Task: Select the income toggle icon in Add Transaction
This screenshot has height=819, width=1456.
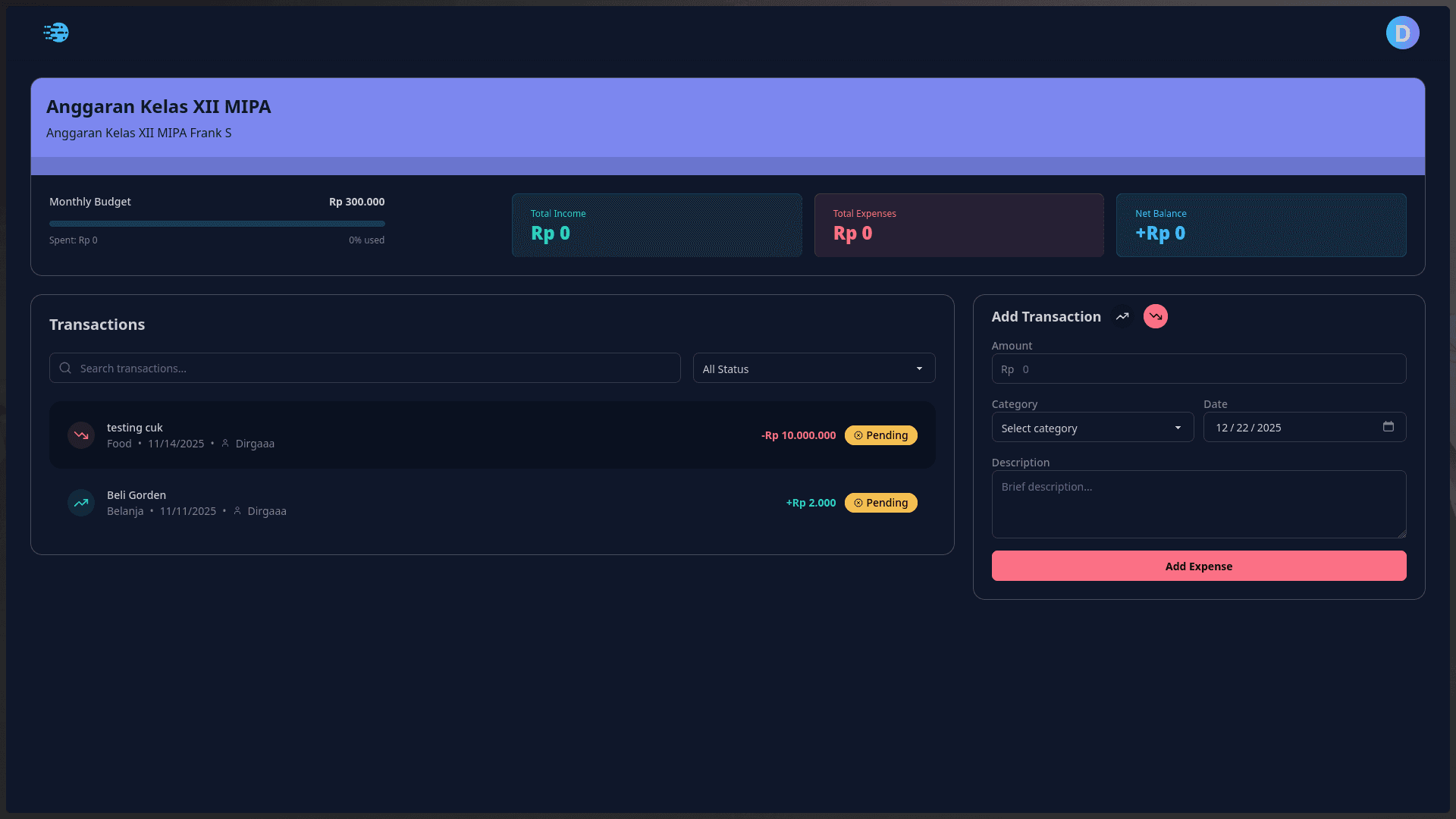Action: point(1122,316)
